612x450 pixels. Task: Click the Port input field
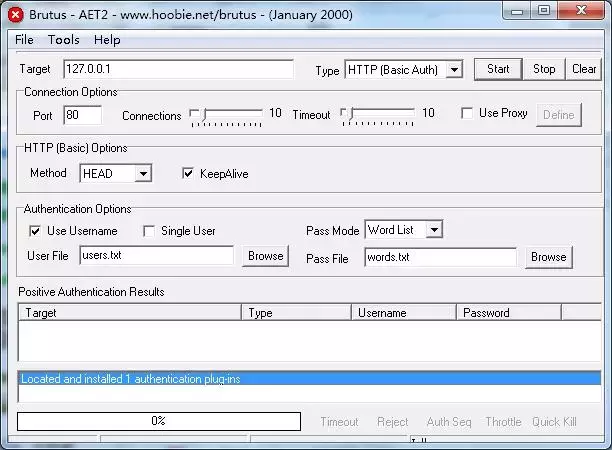click(83, 115)
